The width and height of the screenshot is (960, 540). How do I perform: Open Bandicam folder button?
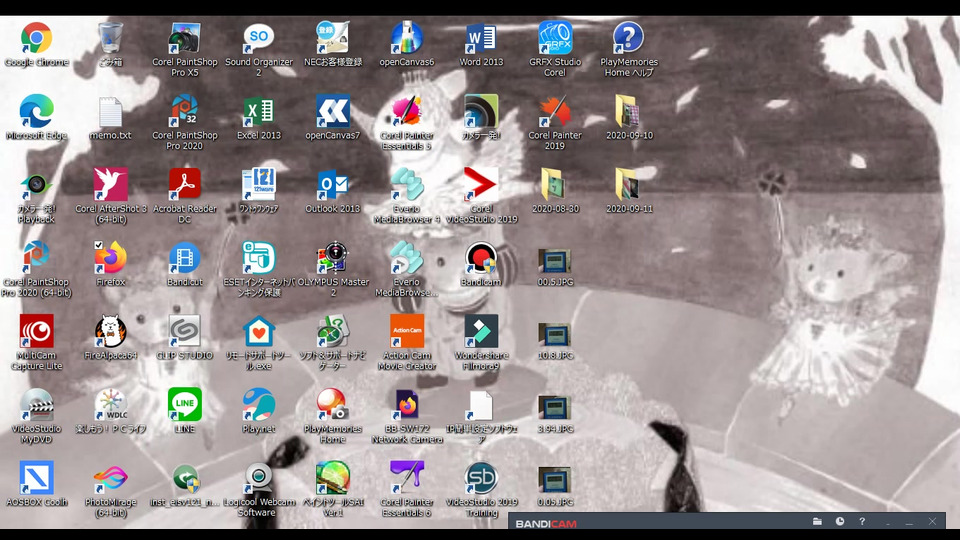[817, 522]
